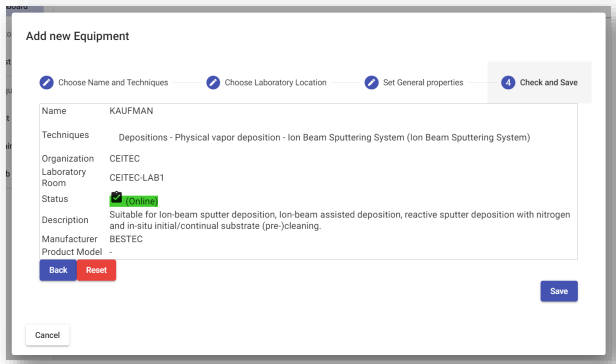Click the Description row label
Image resolution: width=616 pixels, height=364 pixels.
65,220
